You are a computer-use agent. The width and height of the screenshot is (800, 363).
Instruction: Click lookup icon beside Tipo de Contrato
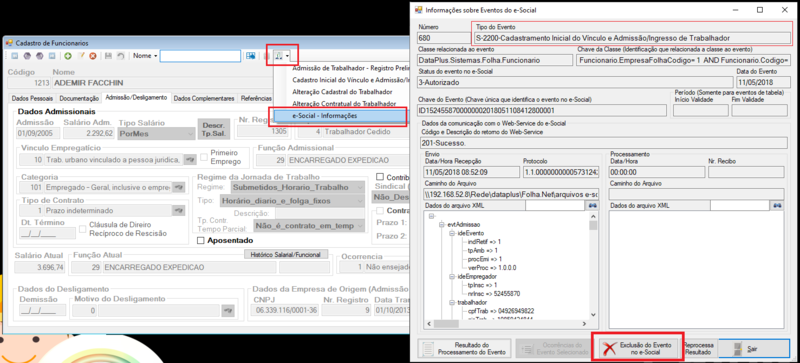[179, 210]
